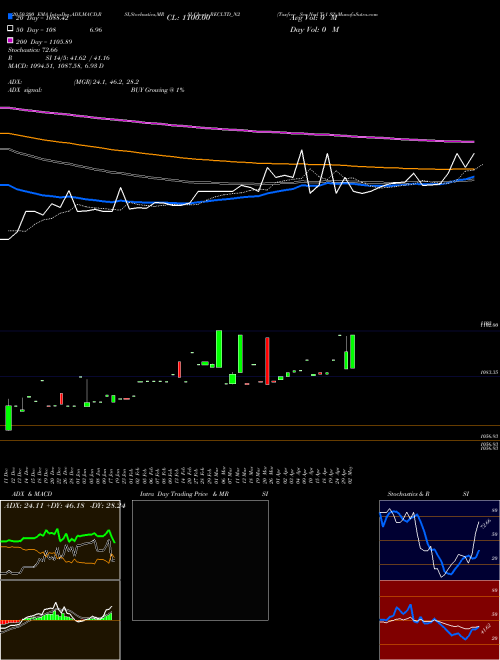Click the 'Avg Vol: 0 M' label
500x660 pixels.
(314, 18)
